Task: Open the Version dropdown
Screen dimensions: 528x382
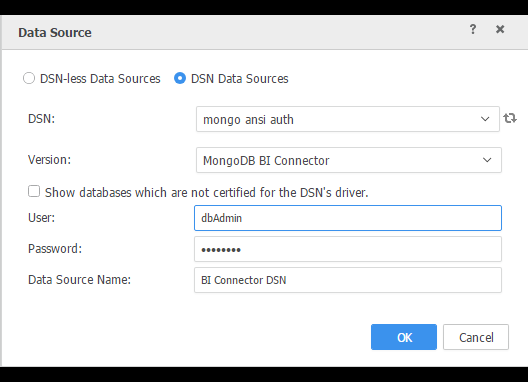Action: [349, 160]
